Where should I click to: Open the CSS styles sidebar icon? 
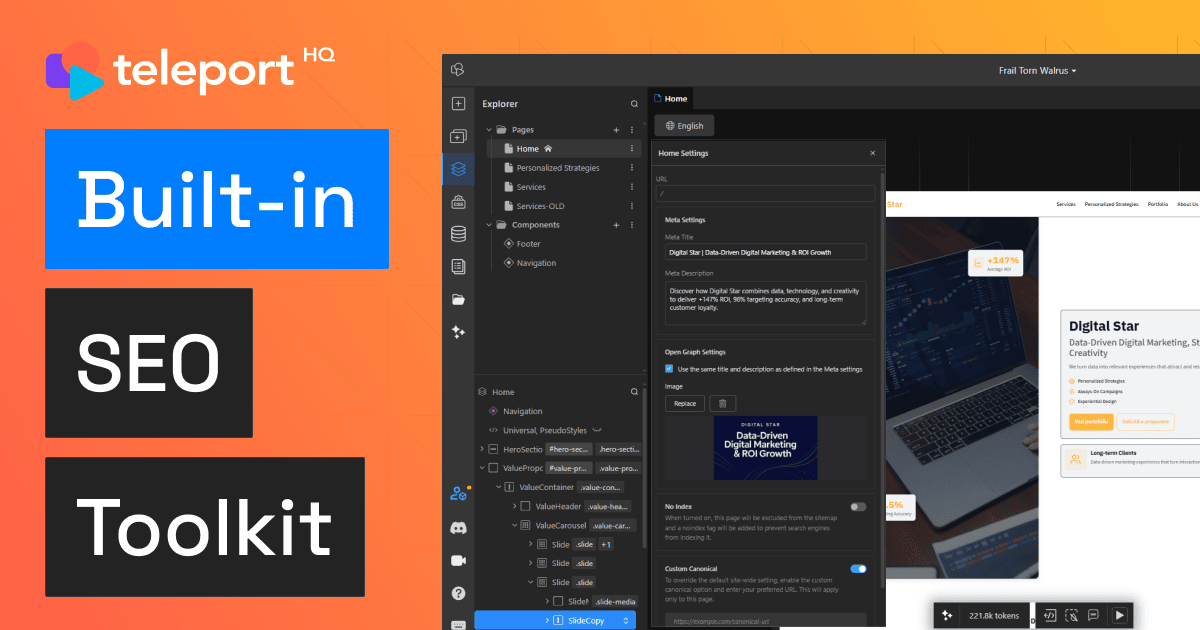[458, 202]
